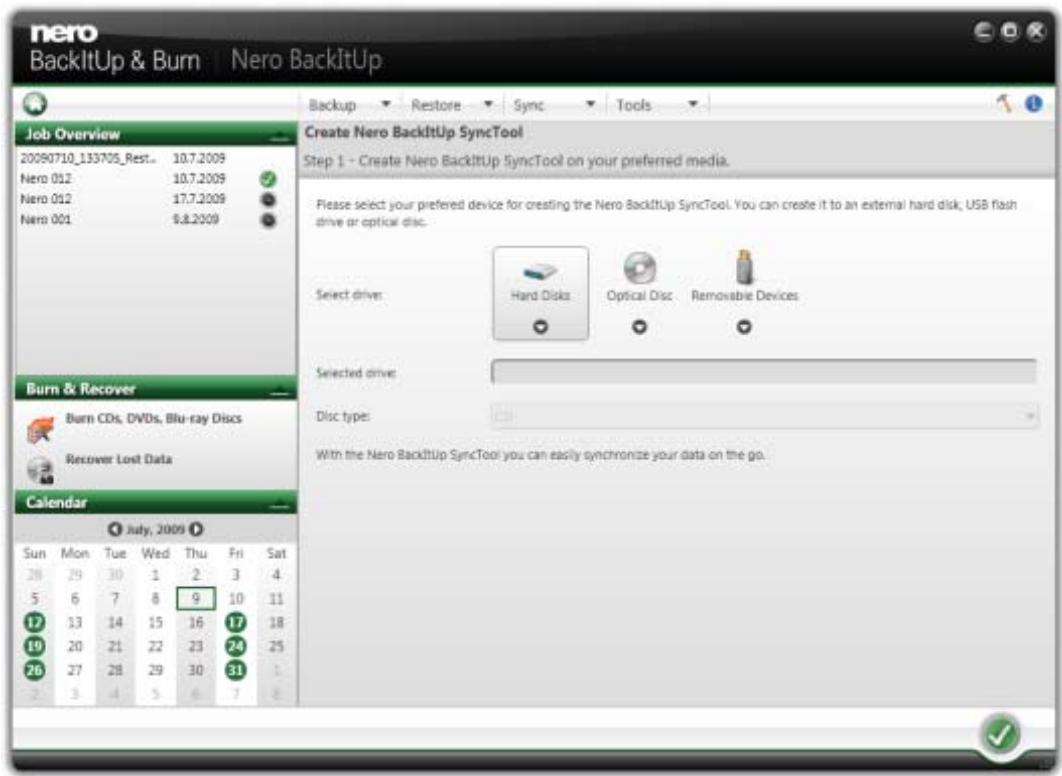Select the Hard Disks drive icon
1062x776 pixels.
point(540,273)
